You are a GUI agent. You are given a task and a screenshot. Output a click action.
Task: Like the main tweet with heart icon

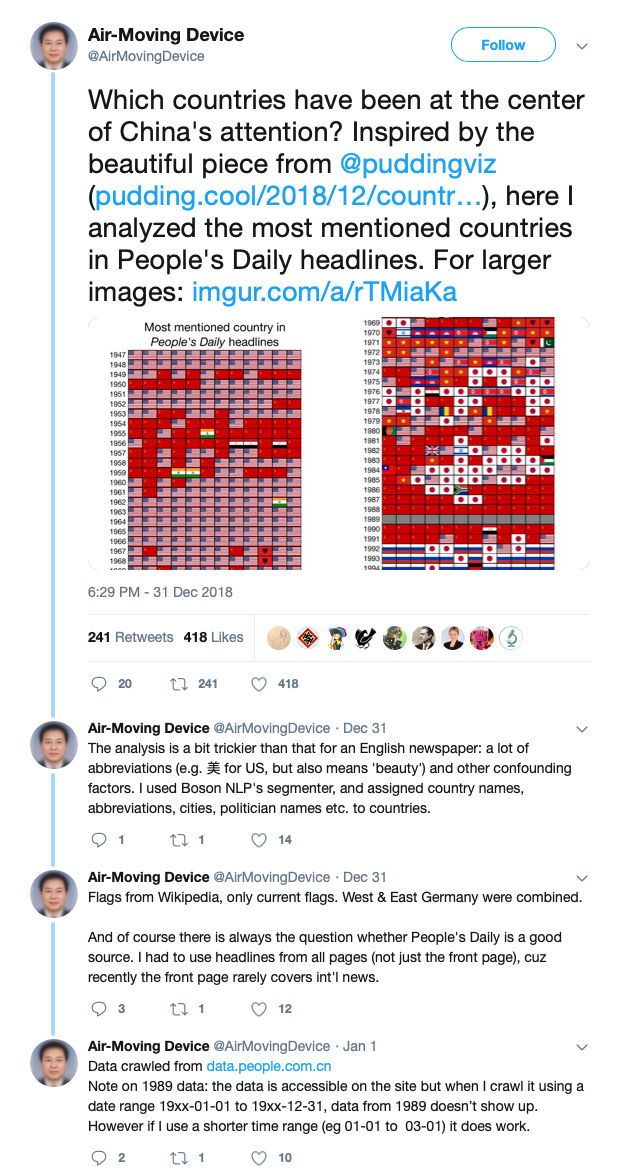coord(259,684)
